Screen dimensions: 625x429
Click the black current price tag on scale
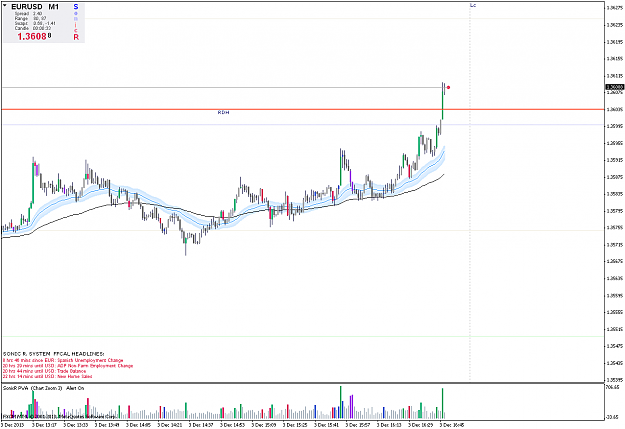click(614, 87)
